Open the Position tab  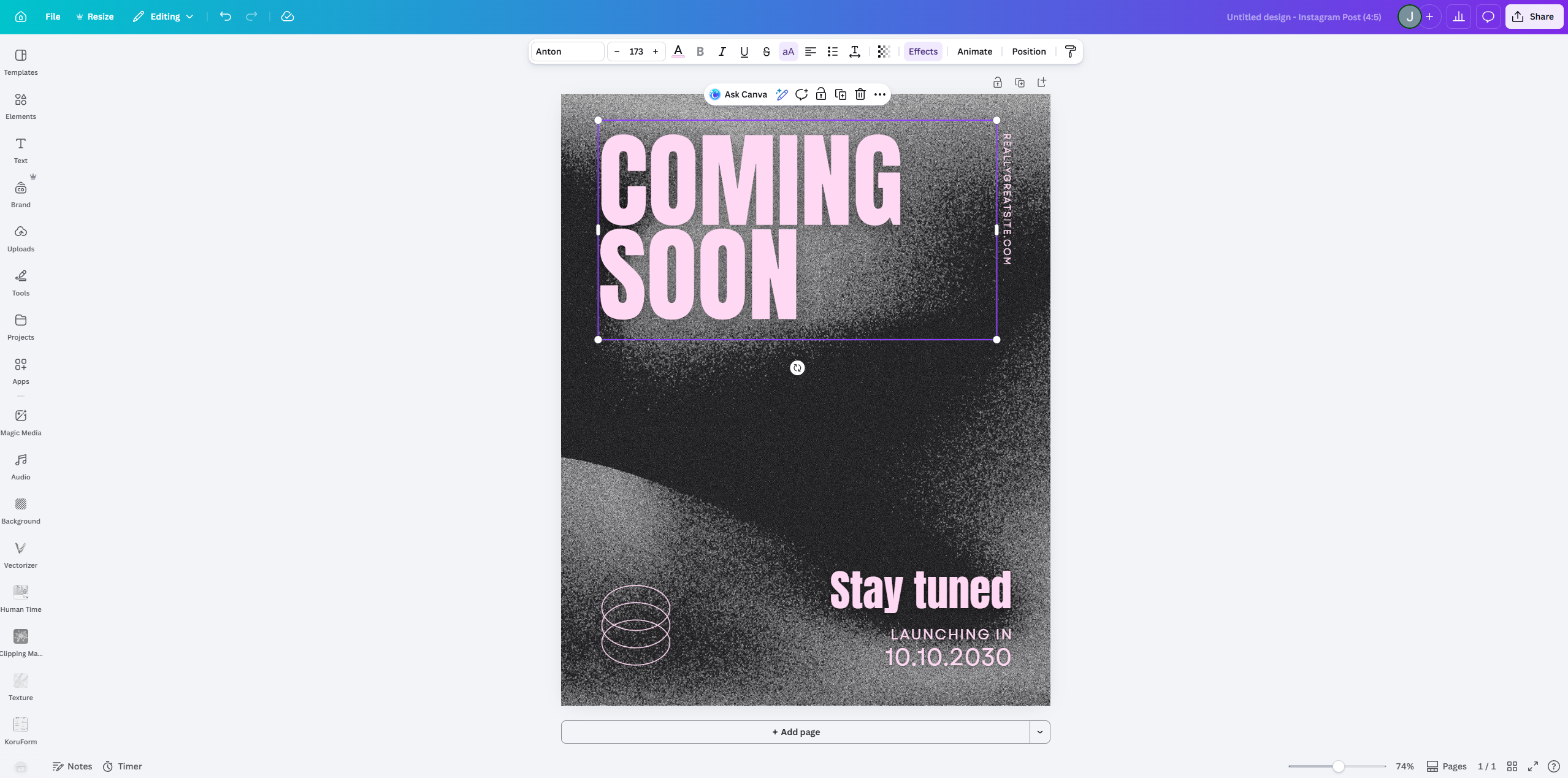[1028, 51]
